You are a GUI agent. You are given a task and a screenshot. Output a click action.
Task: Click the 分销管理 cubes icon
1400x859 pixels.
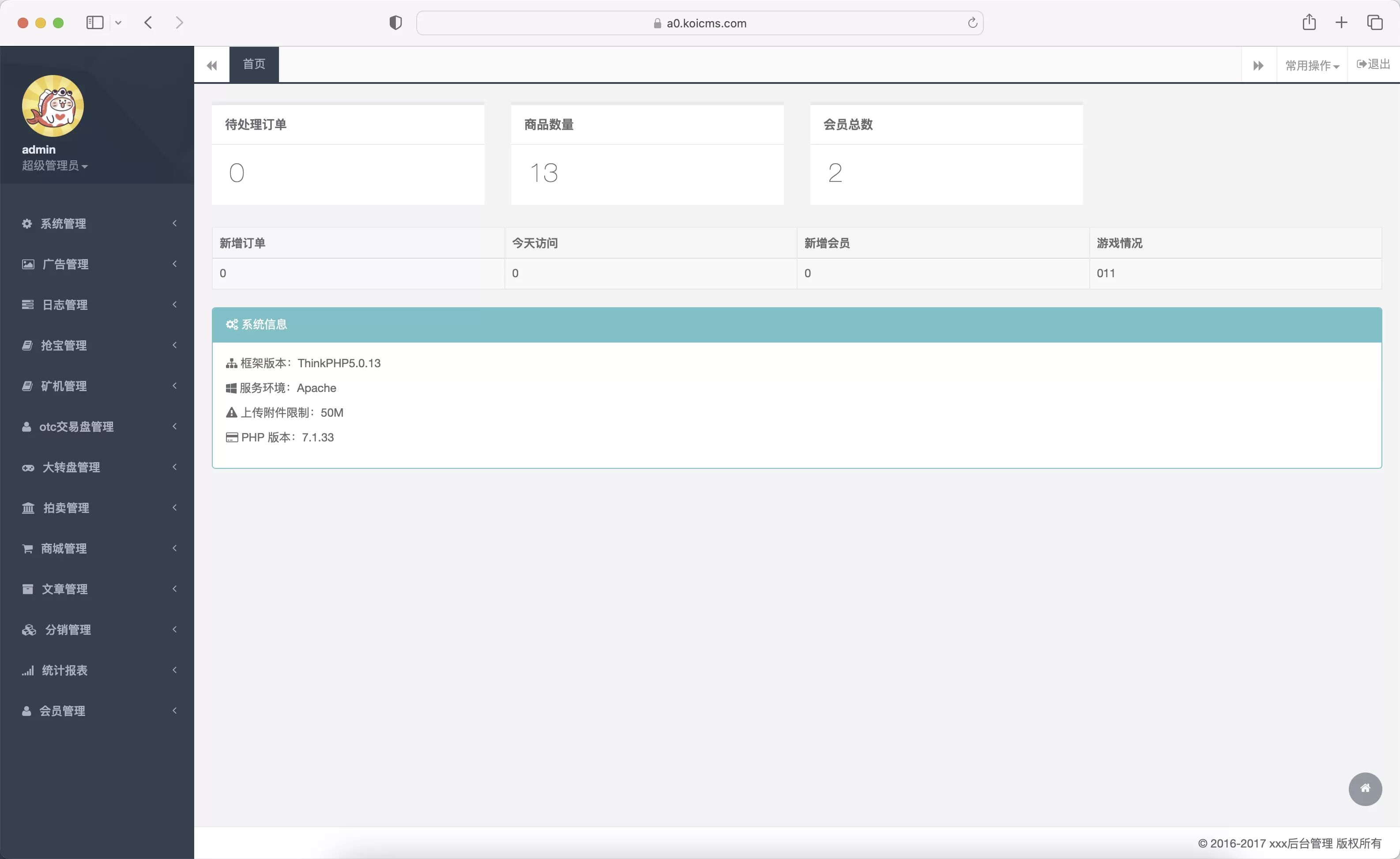[x=29, y=630]
